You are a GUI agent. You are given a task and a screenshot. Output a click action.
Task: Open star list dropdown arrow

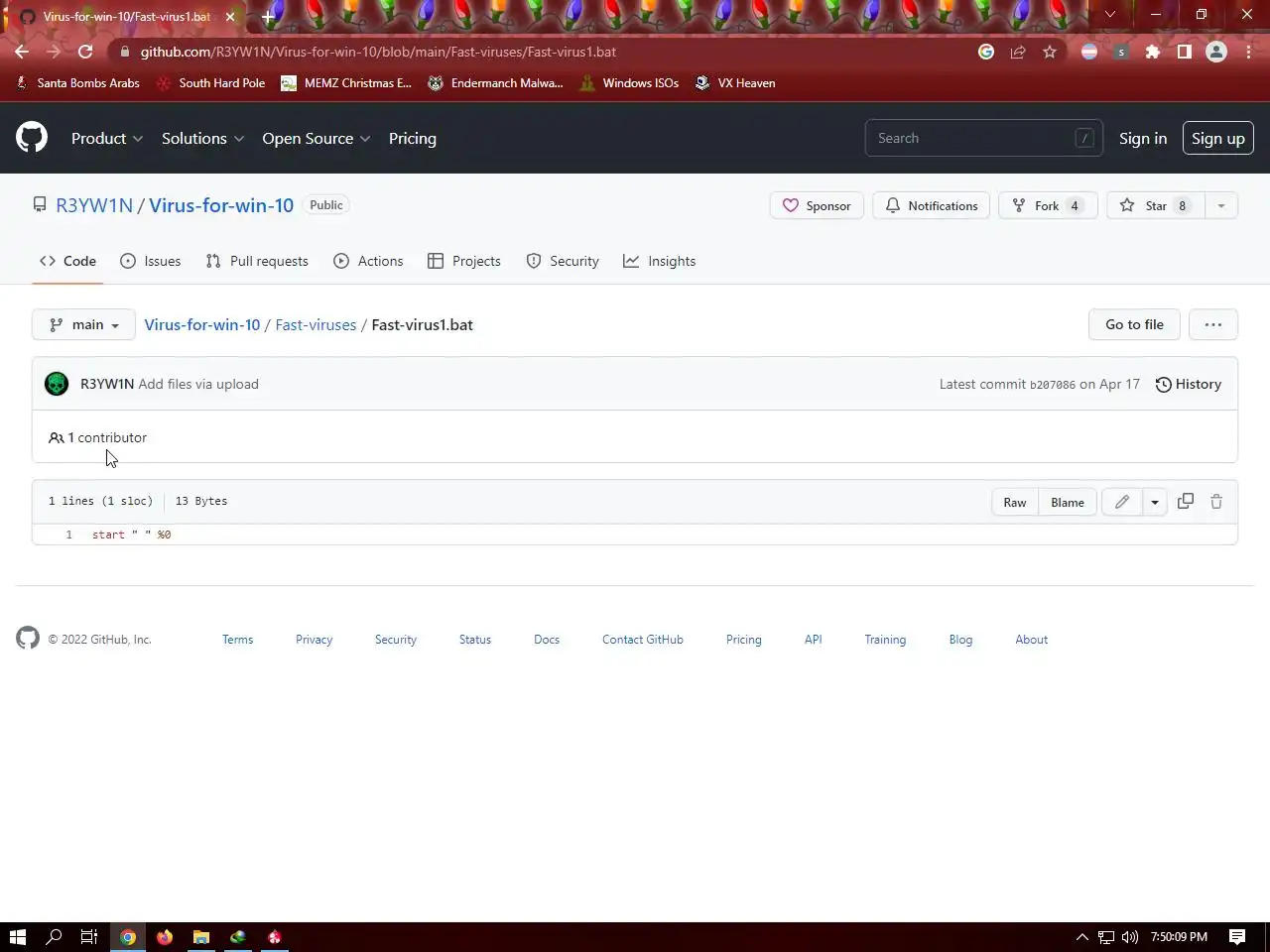[x=1221, y=205]
